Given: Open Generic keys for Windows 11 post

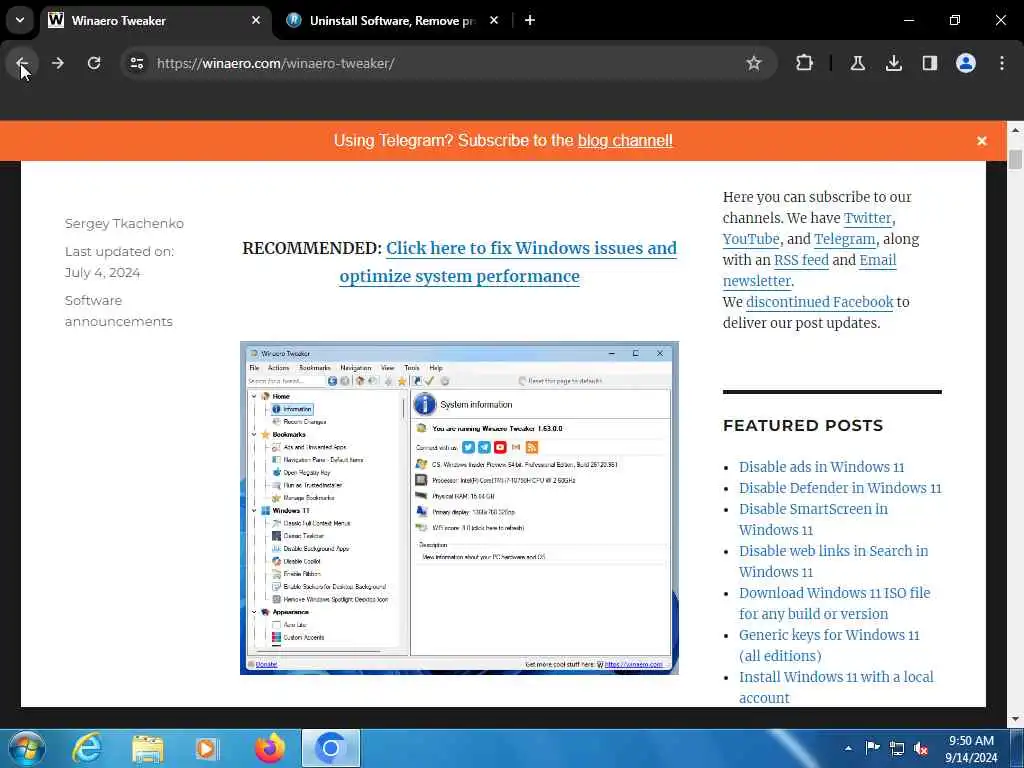Looking at the screenshot, I should (x=829, y=645).
